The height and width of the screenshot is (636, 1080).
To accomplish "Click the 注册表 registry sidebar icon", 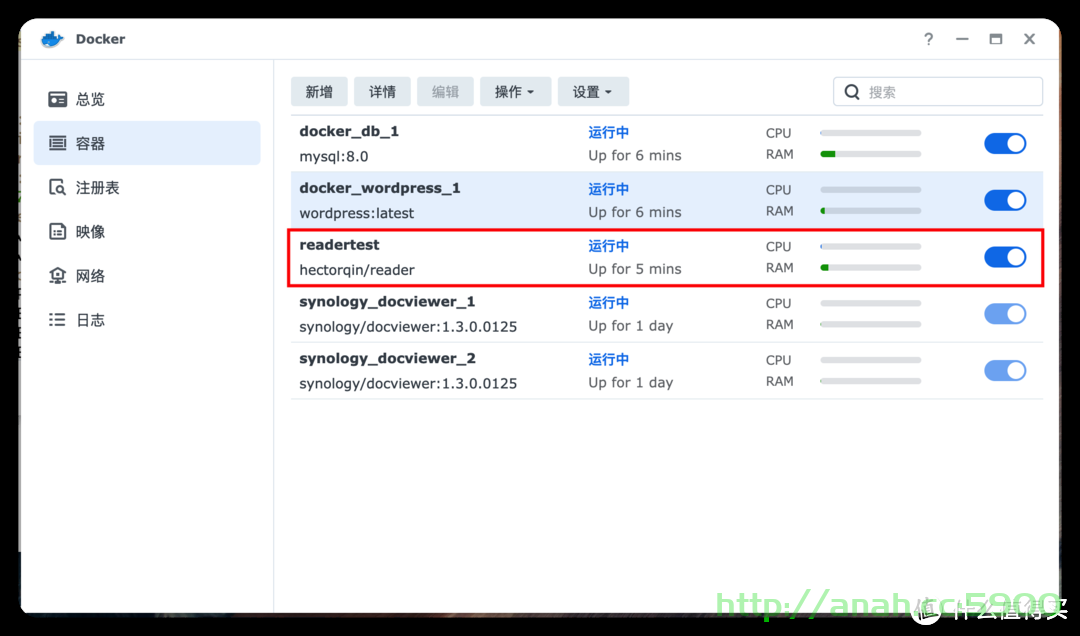I will [x=58, y=187].
